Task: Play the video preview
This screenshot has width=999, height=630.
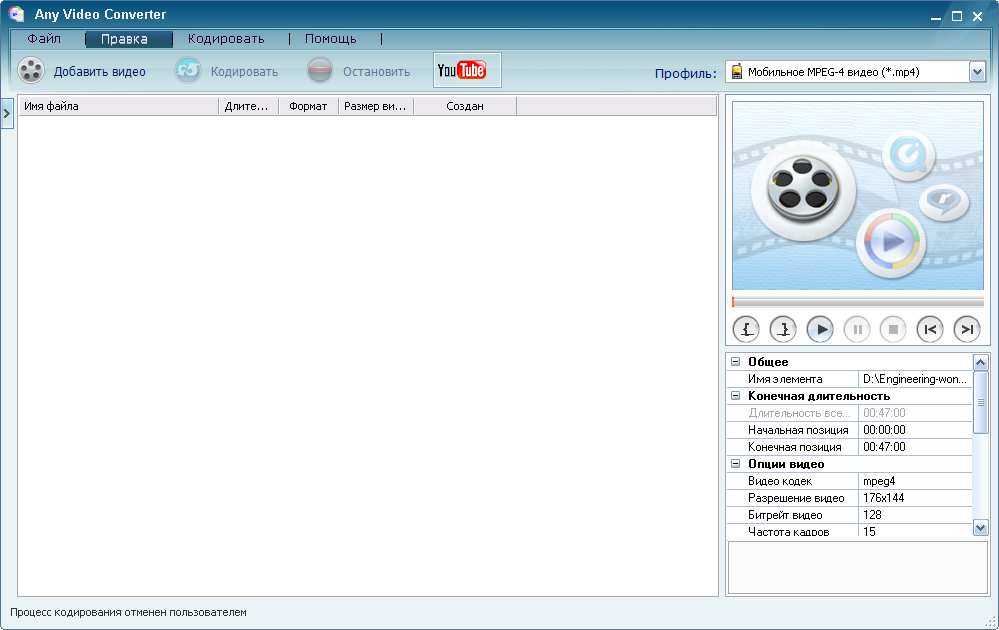Action: [x=820, y=329]
